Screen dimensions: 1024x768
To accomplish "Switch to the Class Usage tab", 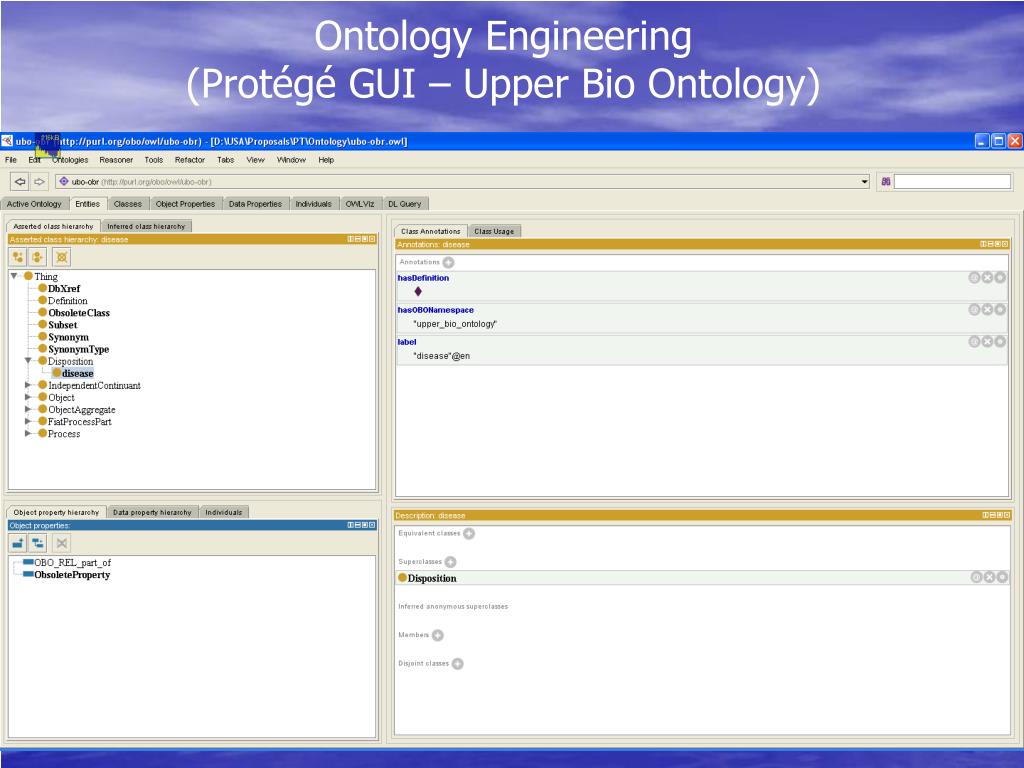I will (x=494, y=231).
